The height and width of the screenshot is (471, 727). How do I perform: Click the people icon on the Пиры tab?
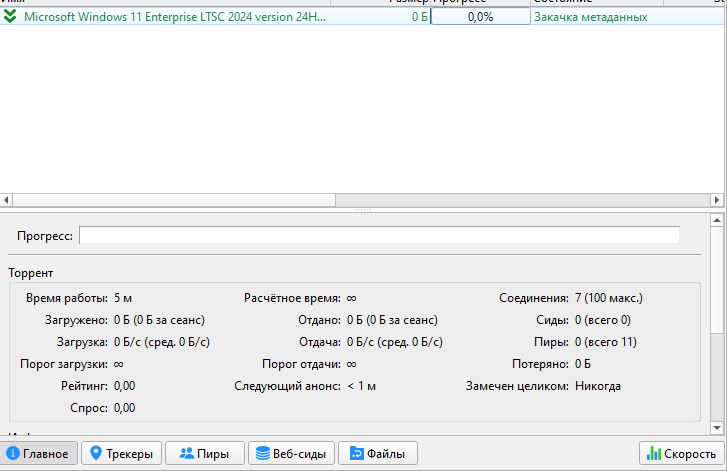point(186,453)
